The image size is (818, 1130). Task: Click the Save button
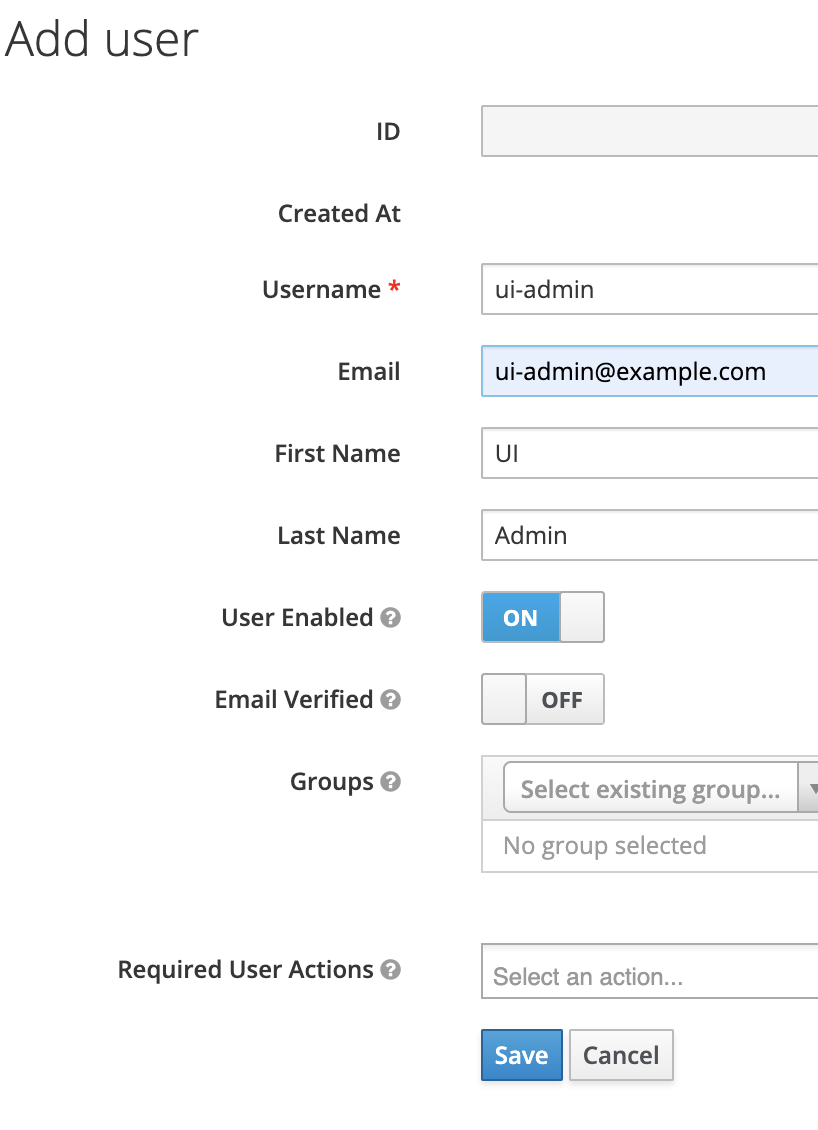(521, 1055)
